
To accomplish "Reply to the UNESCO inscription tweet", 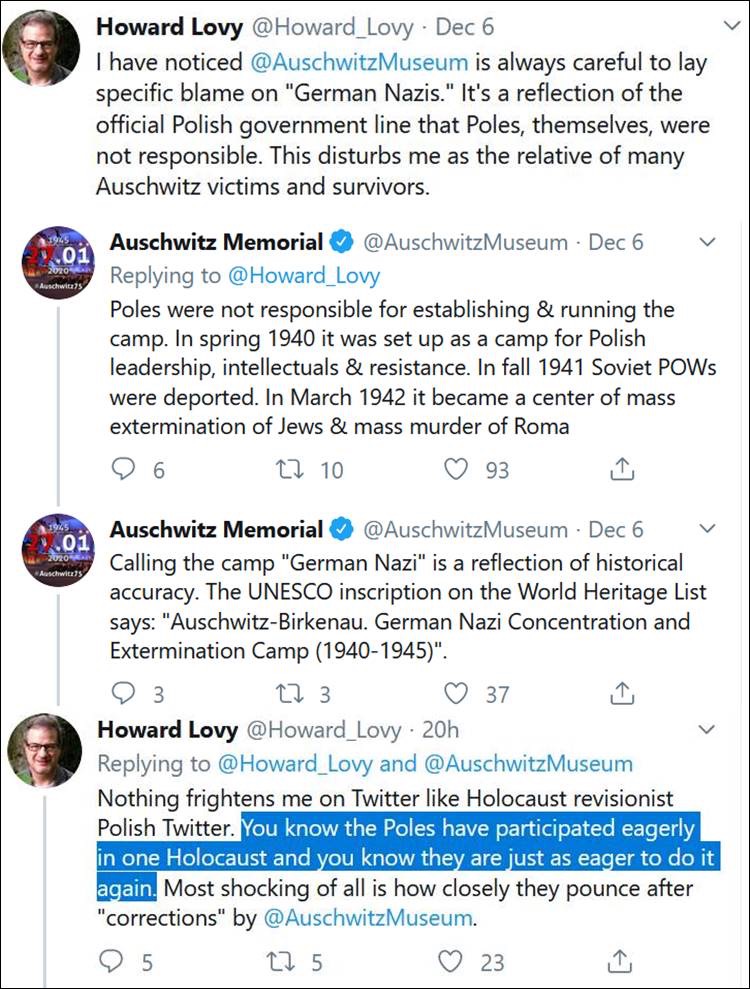I will 124,692.
